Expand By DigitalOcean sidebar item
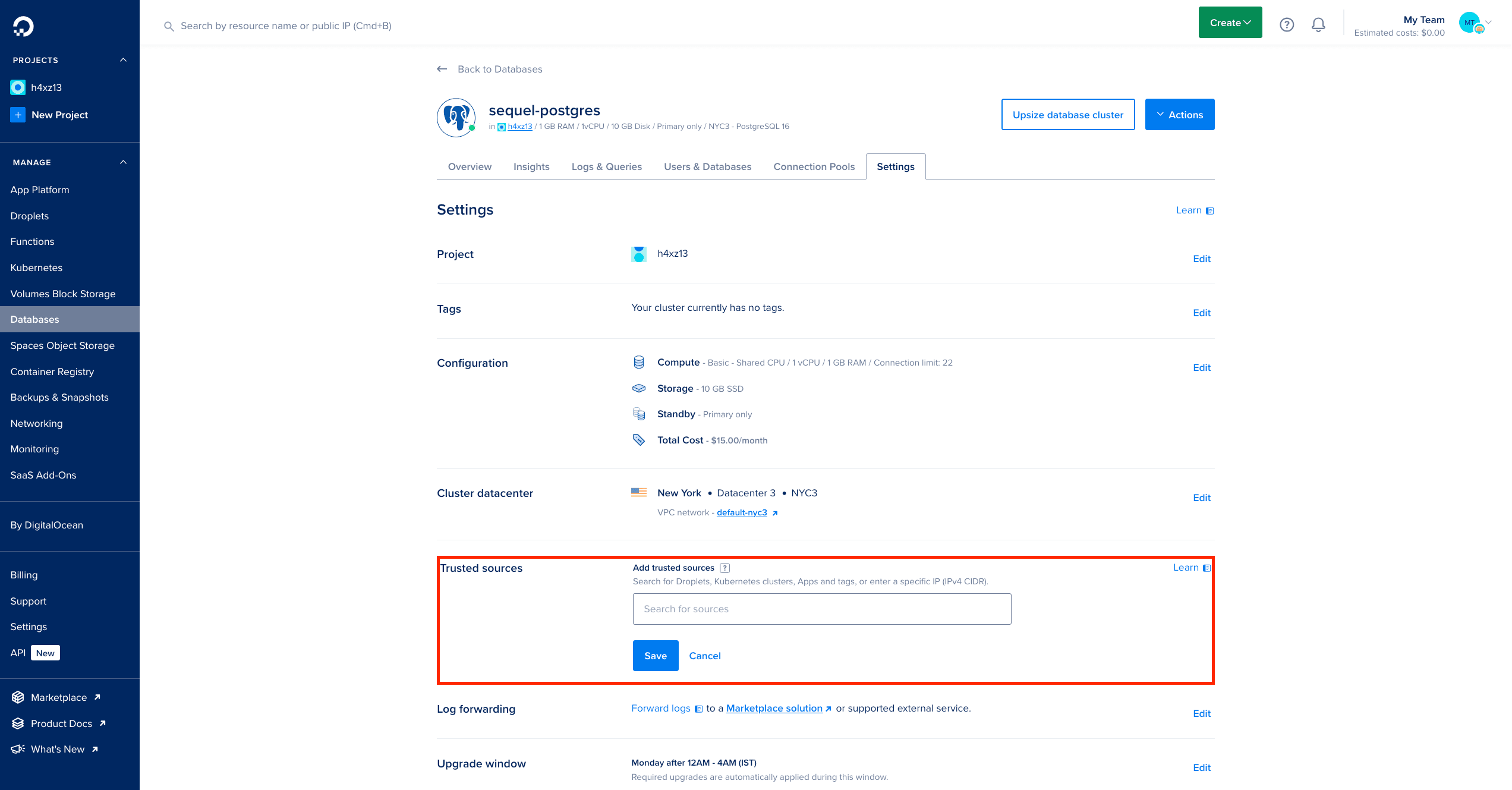This screenshot has width=1512, height=790. [x=47, y=525]
